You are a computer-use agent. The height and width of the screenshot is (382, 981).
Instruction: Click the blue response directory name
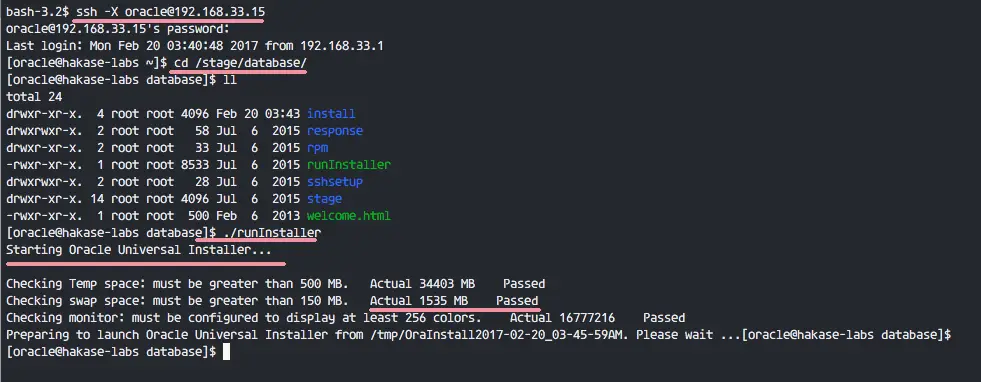tap(335, 131)
